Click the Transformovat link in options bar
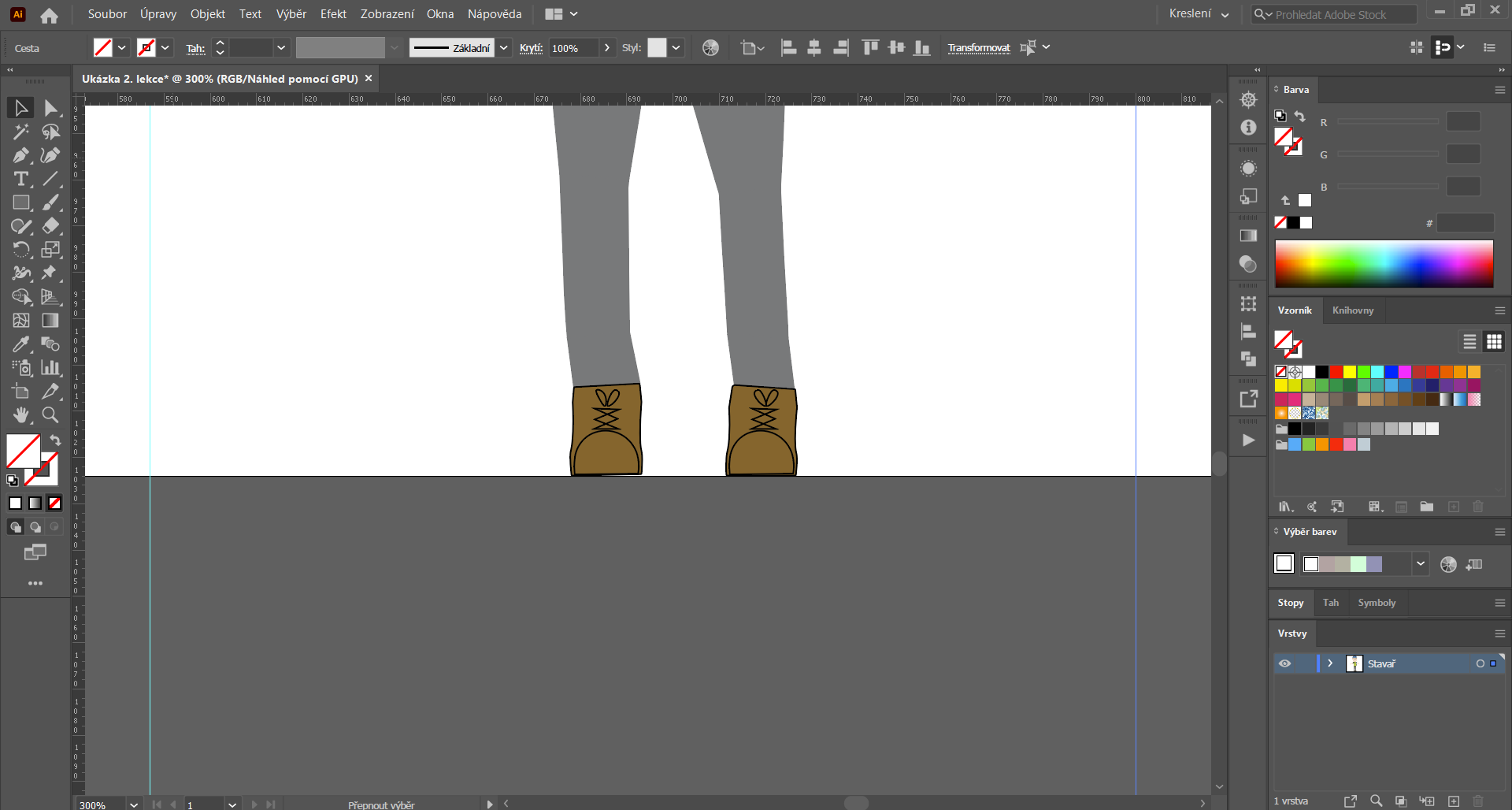This screenshot has height=810, width=1512. tap(978, 47)
